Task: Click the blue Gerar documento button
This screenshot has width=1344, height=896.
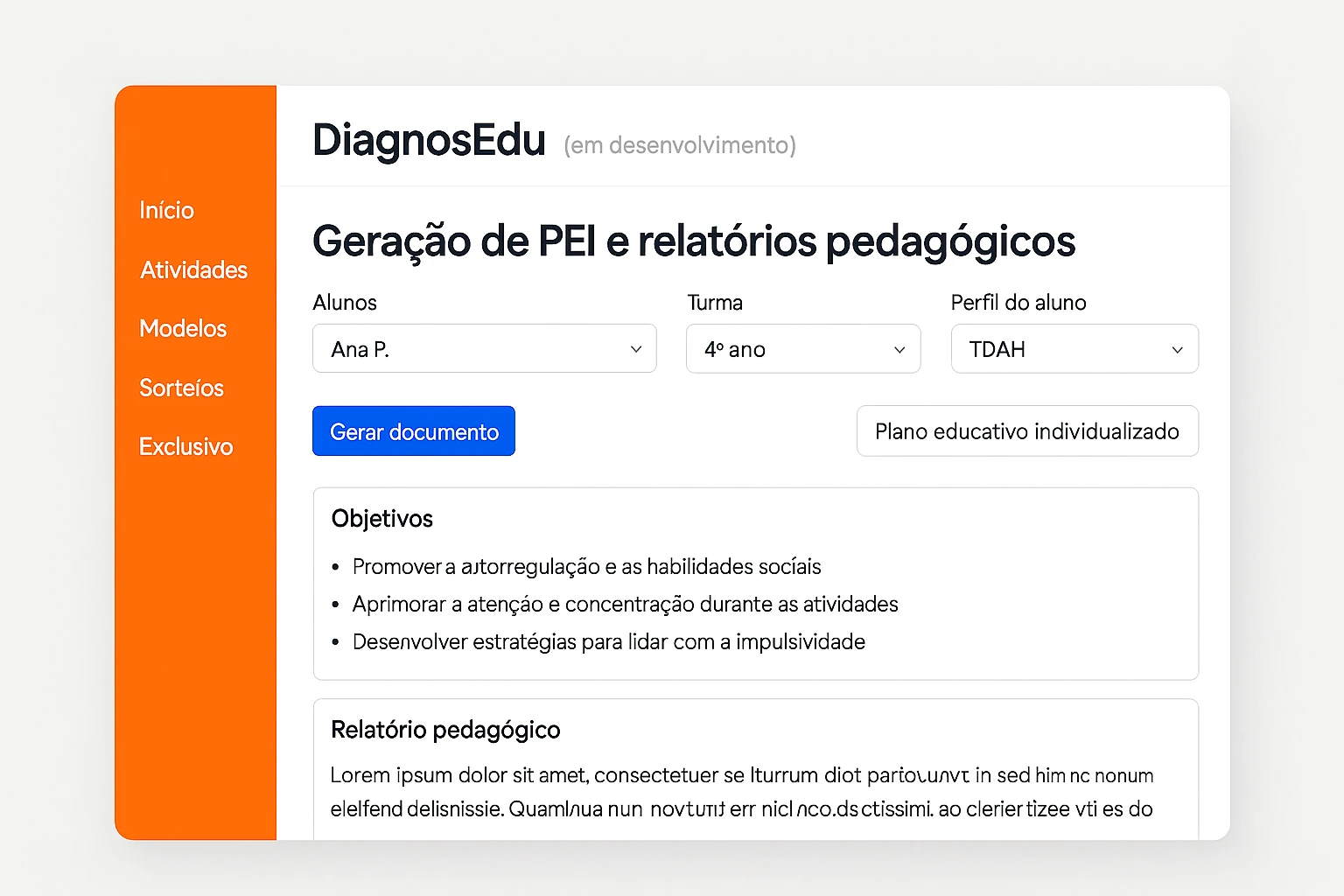Action: tap(414, 431)
